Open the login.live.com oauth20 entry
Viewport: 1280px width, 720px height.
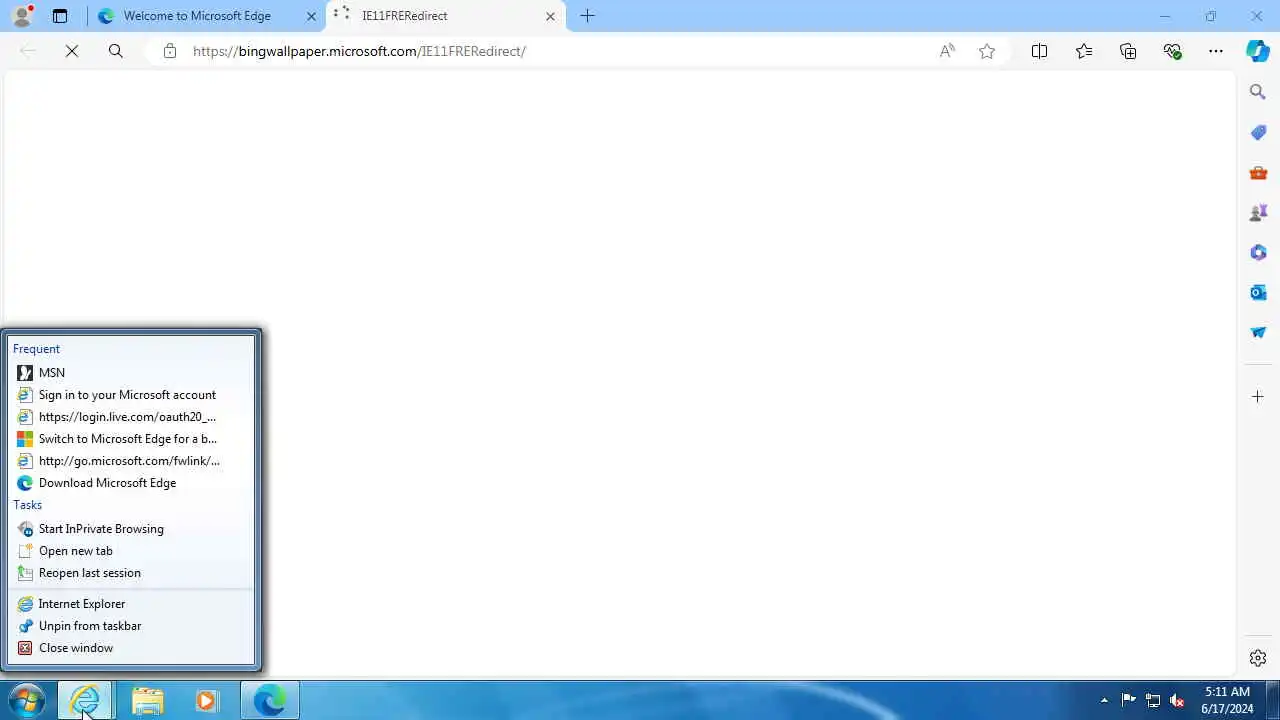coord(132,416)
